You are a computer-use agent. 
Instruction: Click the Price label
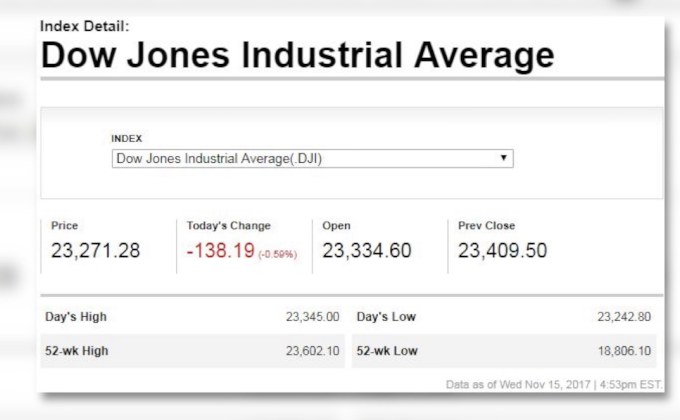(64, 226)
